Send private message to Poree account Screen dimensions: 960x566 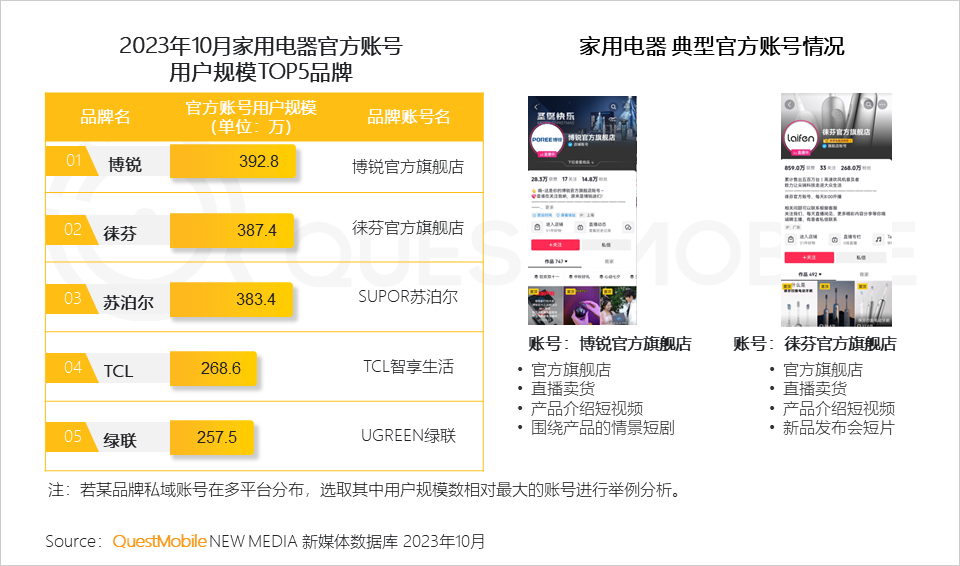coord(606,244)
